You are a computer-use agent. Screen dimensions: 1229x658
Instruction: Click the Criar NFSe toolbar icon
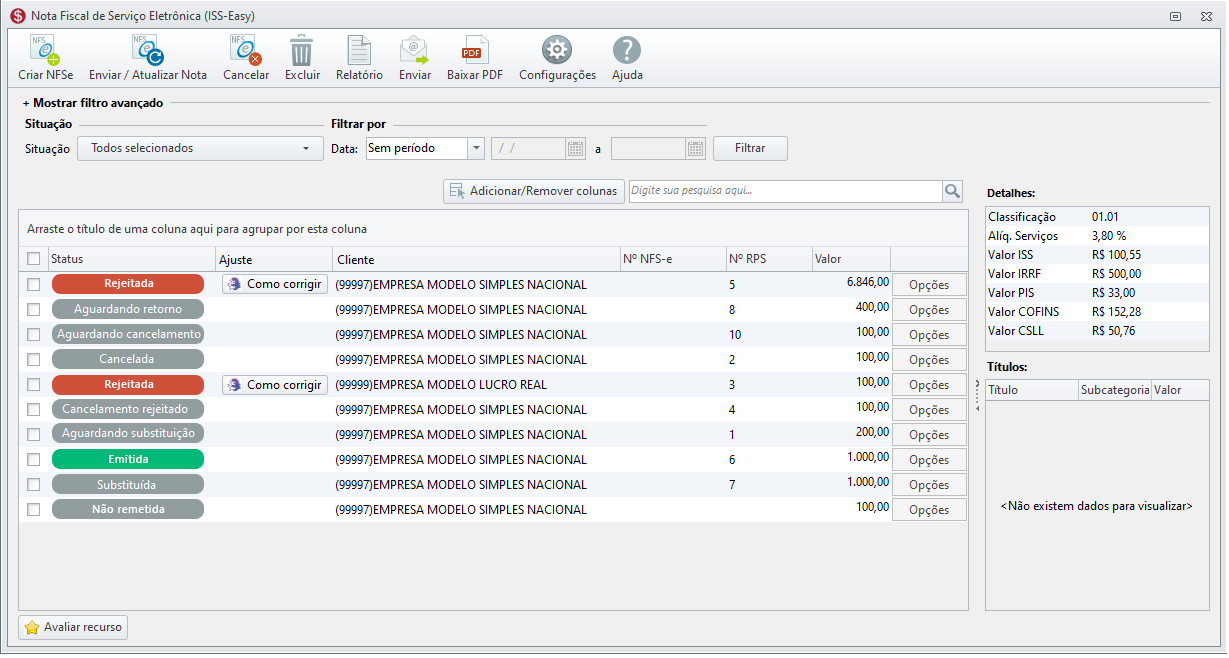pyautogui.click(x=45, y=50)
